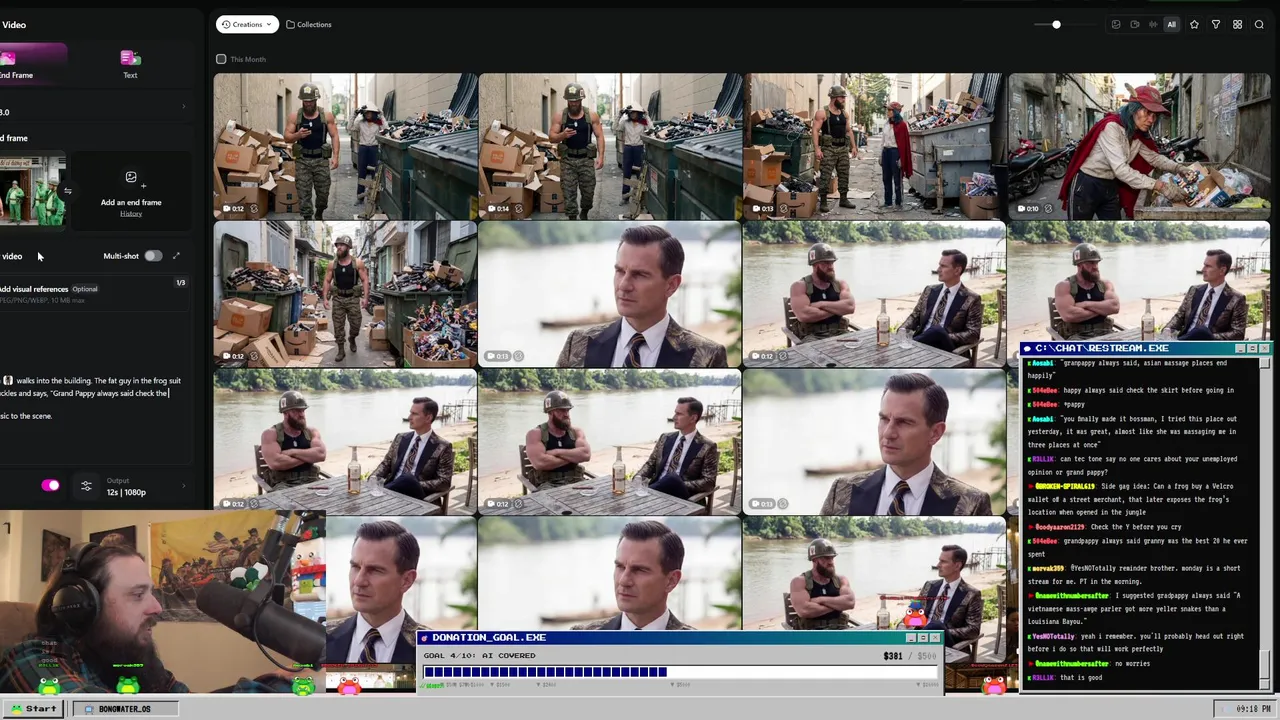Viewport: 1280px width, 720px height.
Task: Open generation settings sliders icon
Action: [86, 486]
